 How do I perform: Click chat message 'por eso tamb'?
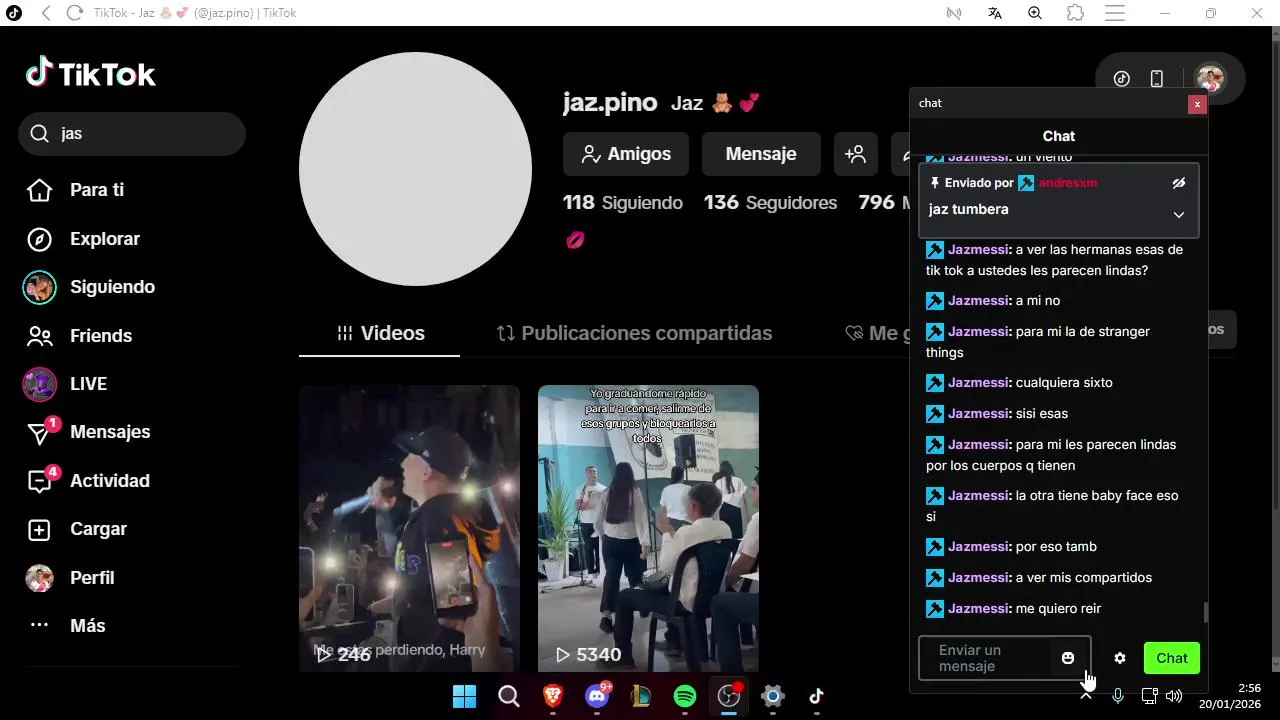(1056, 547)
